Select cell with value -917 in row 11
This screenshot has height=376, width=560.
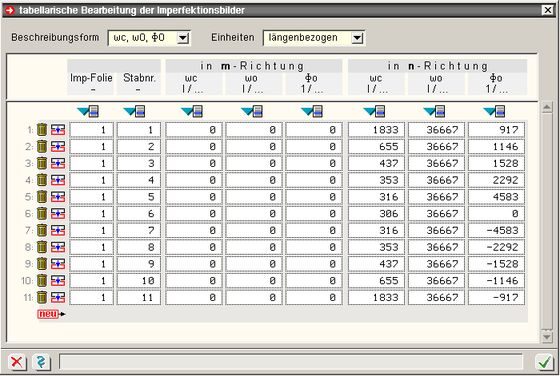tap(496, 297)
